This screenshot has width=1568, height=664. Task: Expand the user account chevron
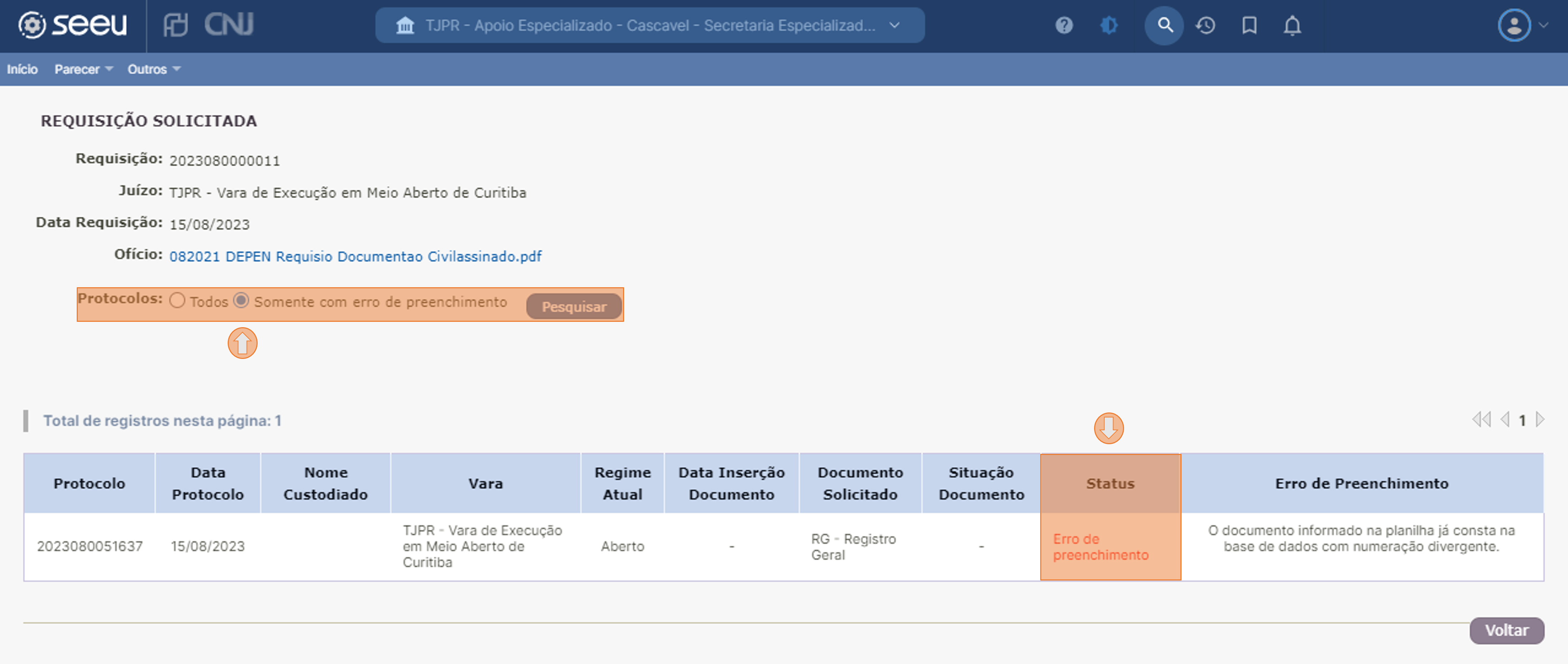[1543, 26]
